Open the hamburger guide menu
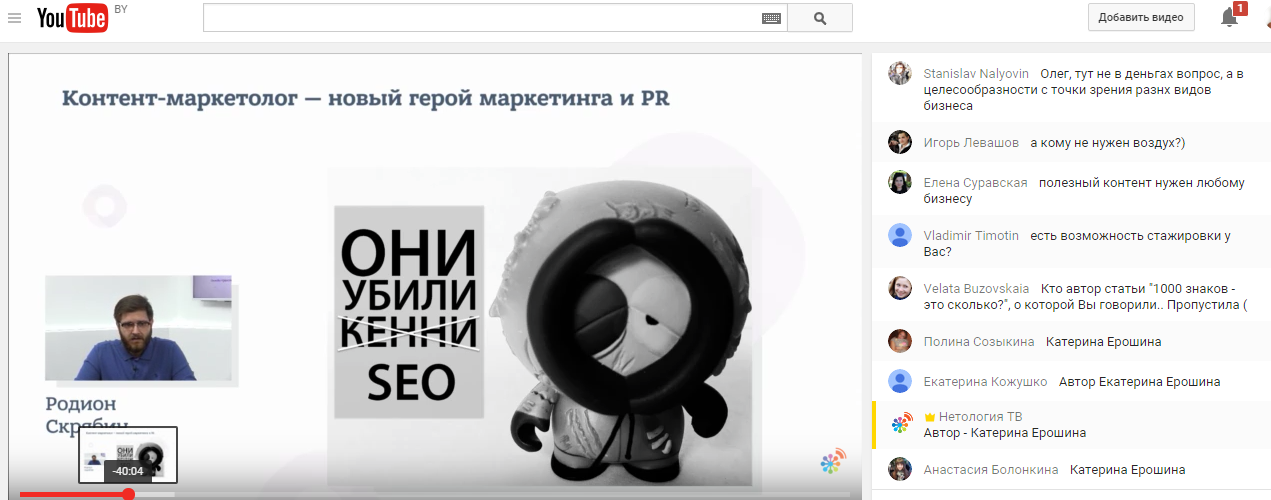The width and height of the screenshot is (1271, 500). point(14,18)
